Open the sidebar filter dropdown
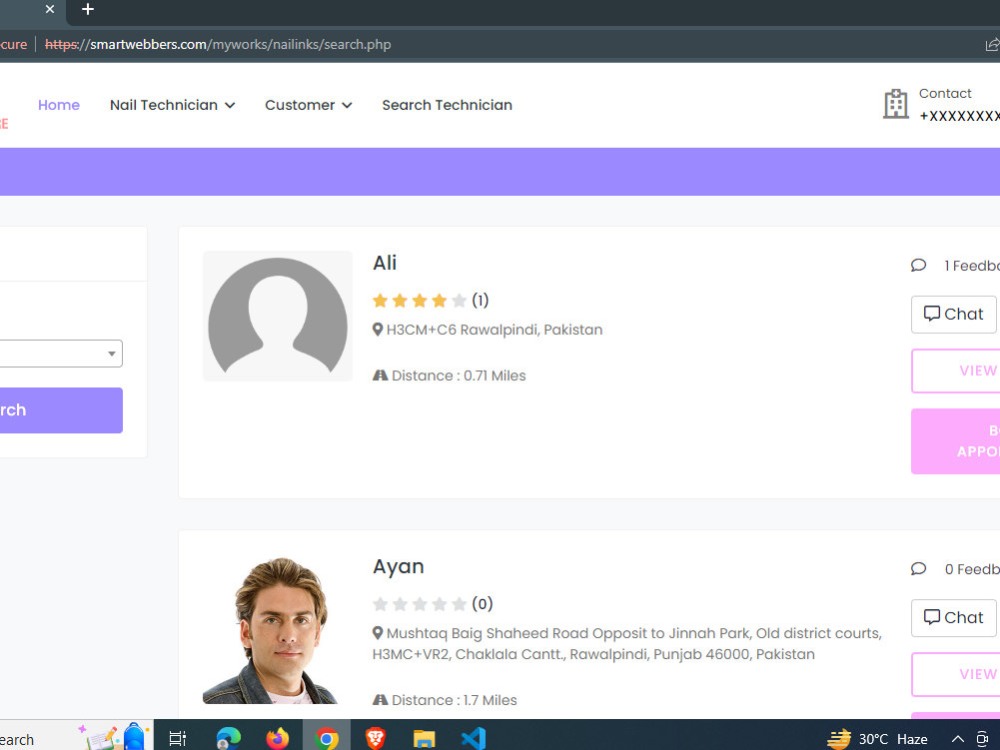Screen dimensions: 1000x750 pos(61,354)
